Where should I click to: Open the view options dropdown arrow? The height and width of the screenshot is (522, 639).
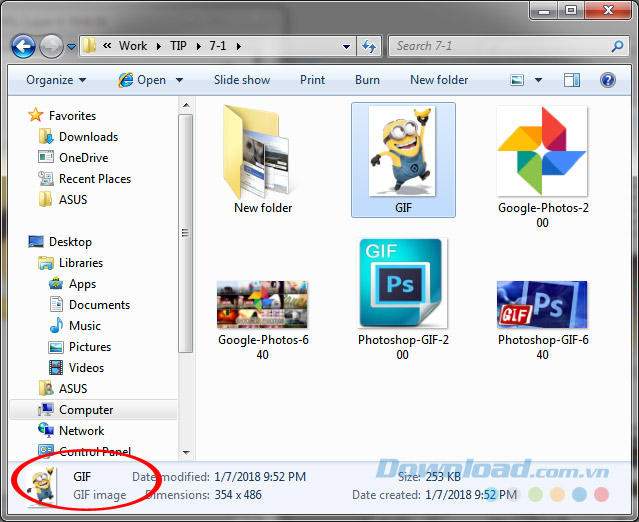coord(538,80)
